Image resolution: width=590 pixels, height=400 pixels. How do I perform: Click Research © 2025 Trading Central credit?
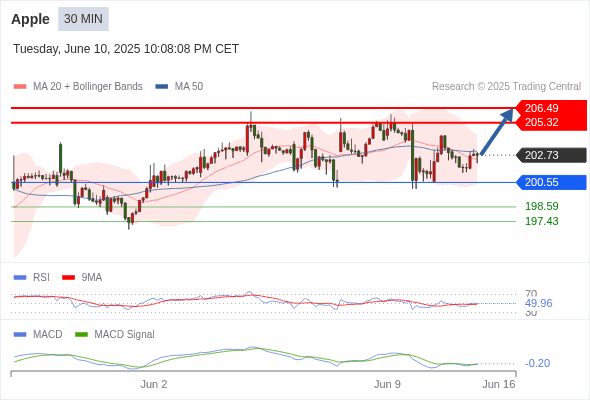[506, 87]
